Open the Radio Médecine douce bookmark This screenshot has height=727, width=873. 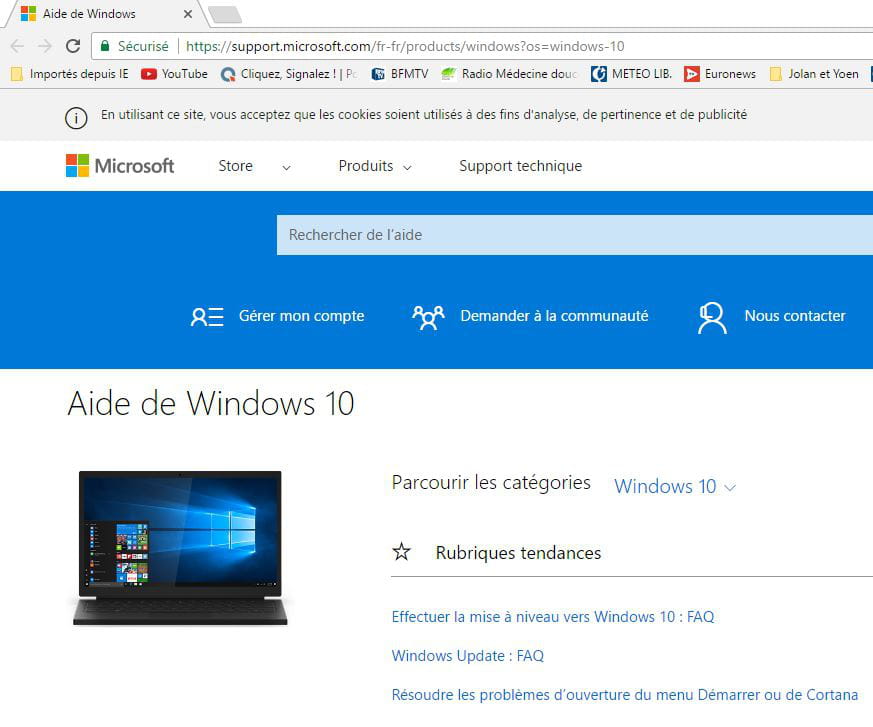click(x=509, y=73)
